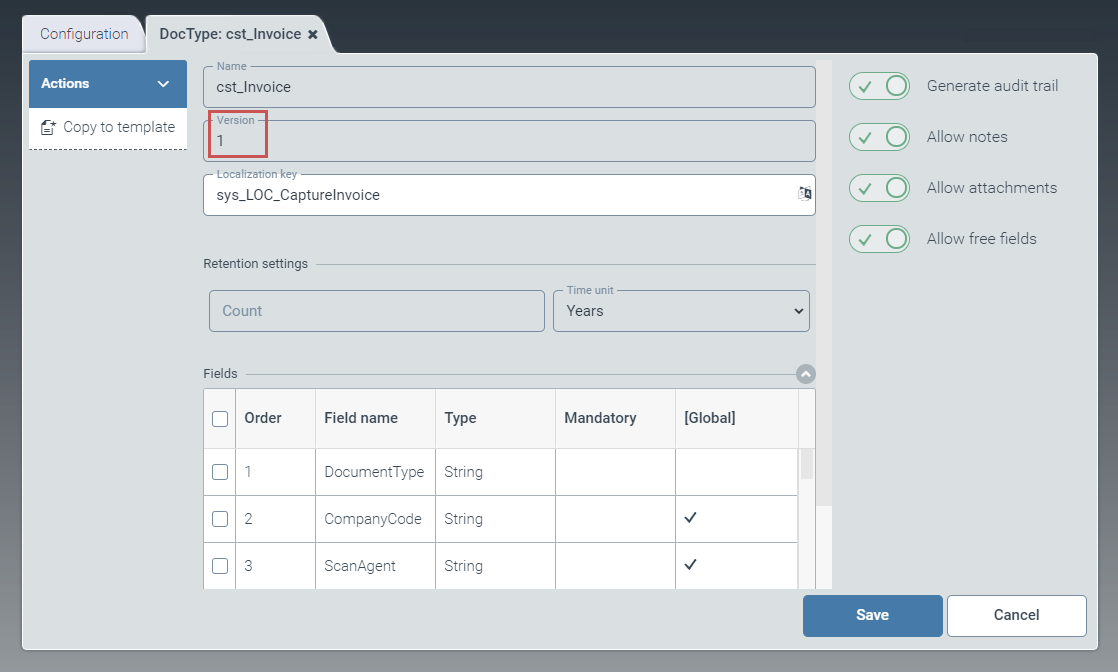Switch to the Configuration tab
This screenshot has width=1118, height=672.
pos(84,34)
